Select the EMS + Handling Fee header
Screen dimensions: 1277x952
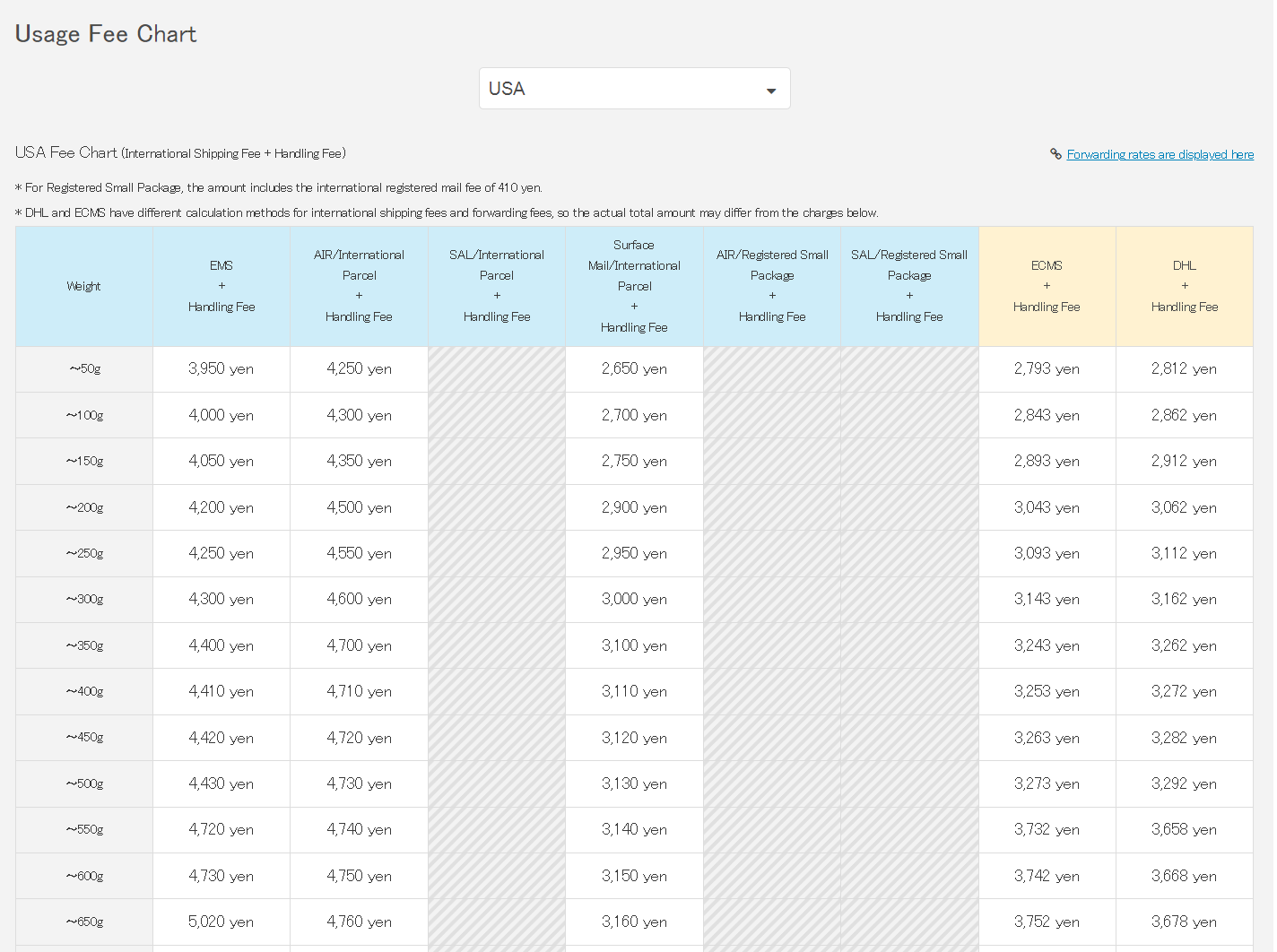tap(222, 286)
